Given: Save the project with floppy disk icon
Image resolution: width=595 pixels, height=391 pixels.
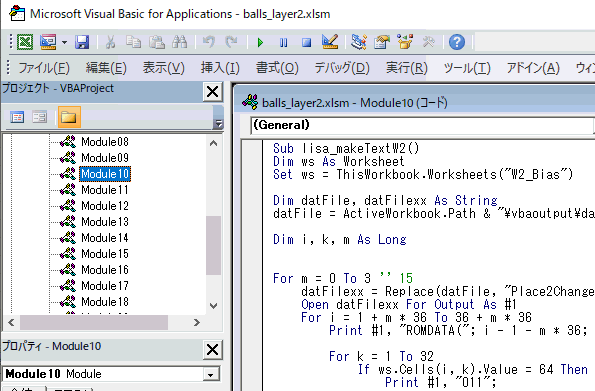Looking at the screenshot, I should click(x=82, y=42).
